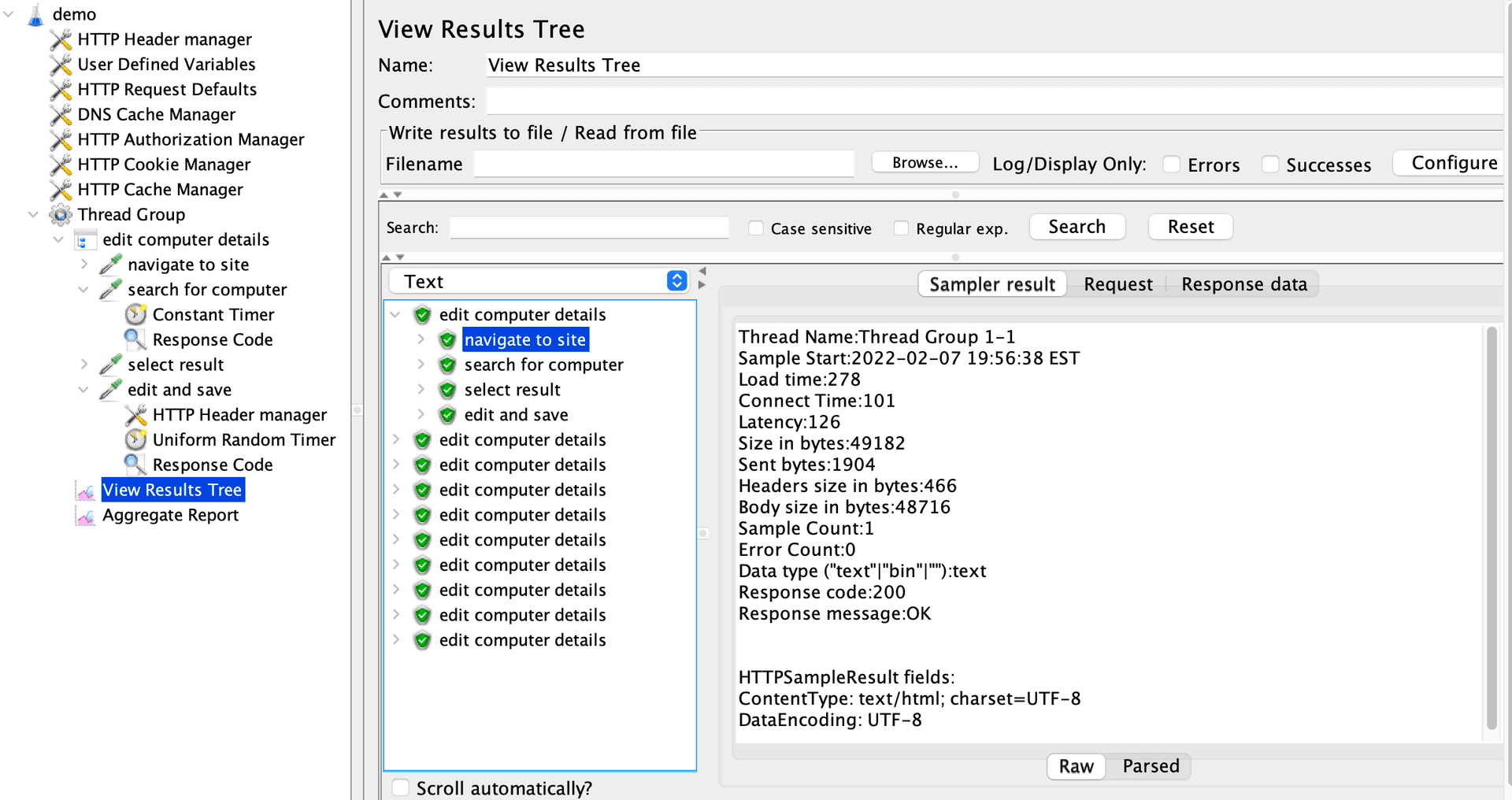Image resolution: width=1512 pixels, height=800 pixels.
Task: Click green shield icon beside edit and save result
Action: pyautogui.click(x=447, y=415)
